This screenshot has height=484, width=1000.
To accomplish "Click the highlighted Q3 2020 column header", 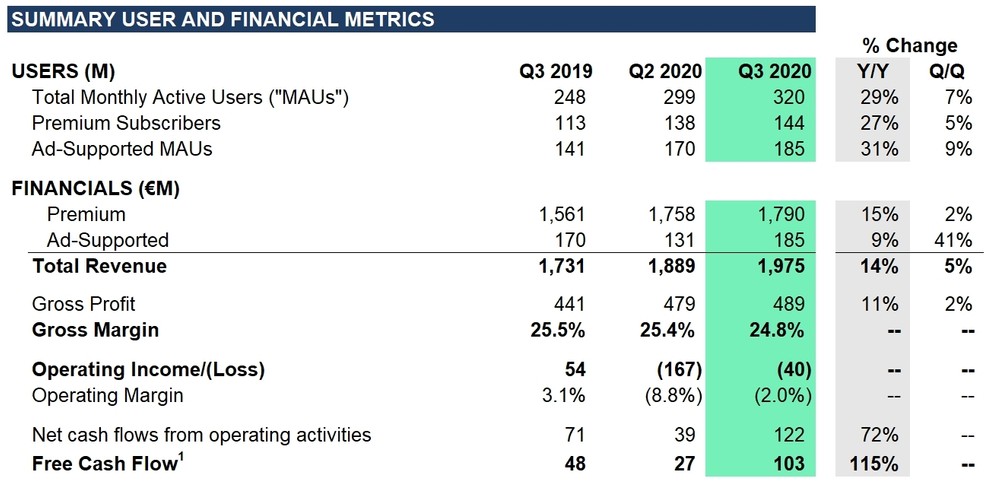I will (x=775, y=72).
